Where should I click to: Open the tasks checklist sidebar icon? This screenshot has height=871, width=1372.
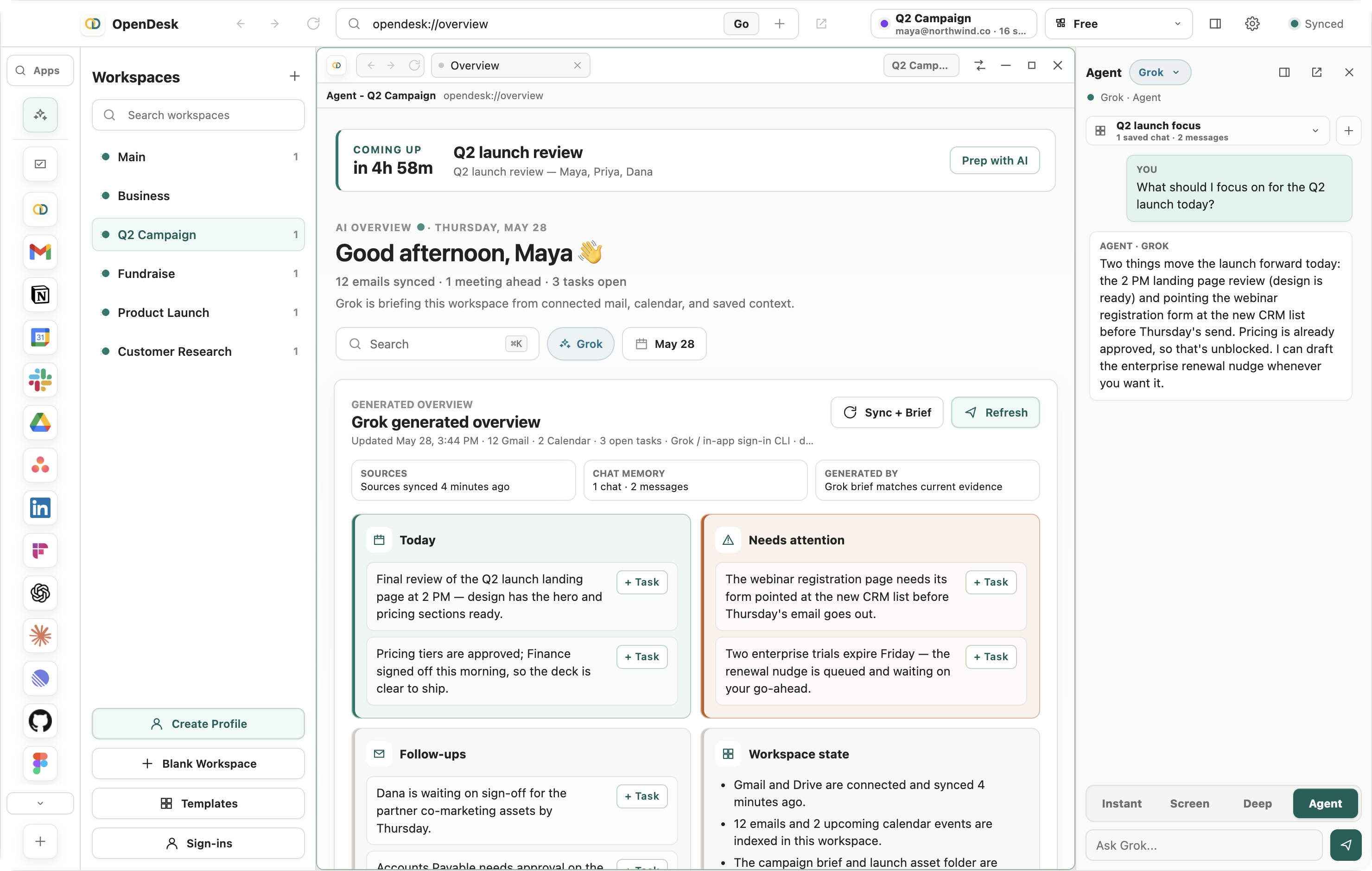pos(40,164)
